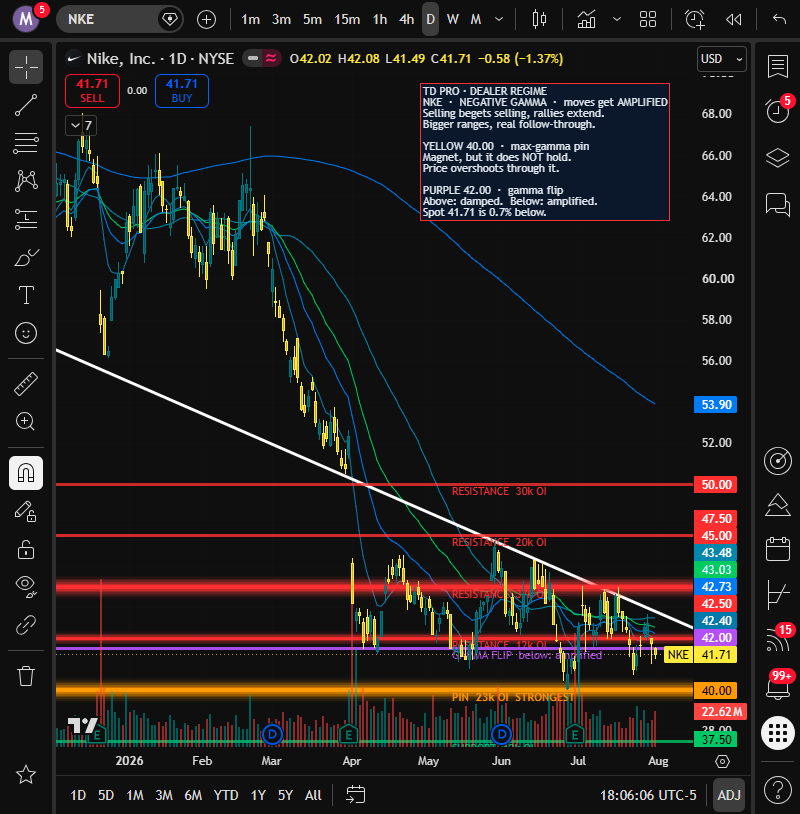Open the chats panel
800x814 pixels.
[777, 204]
